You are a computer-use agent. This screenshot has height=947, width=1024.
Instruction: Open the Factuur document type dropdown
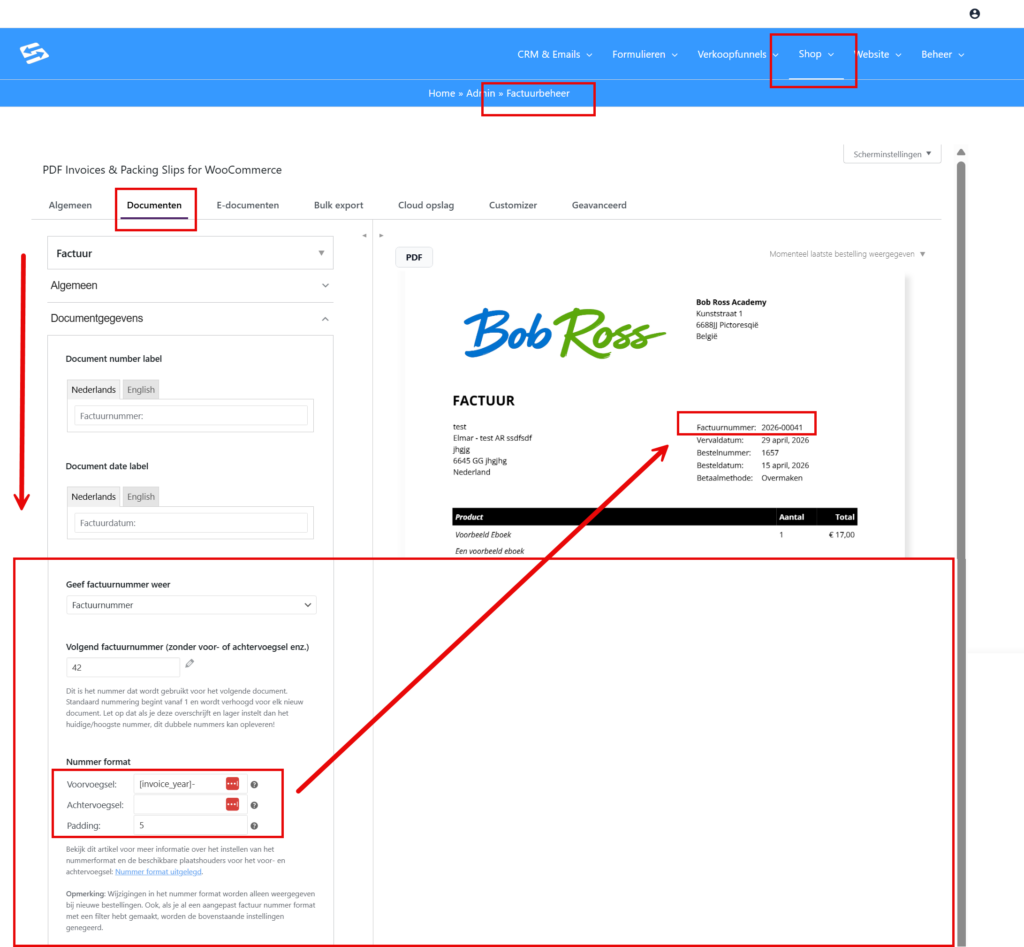click(x=190, y=253)
